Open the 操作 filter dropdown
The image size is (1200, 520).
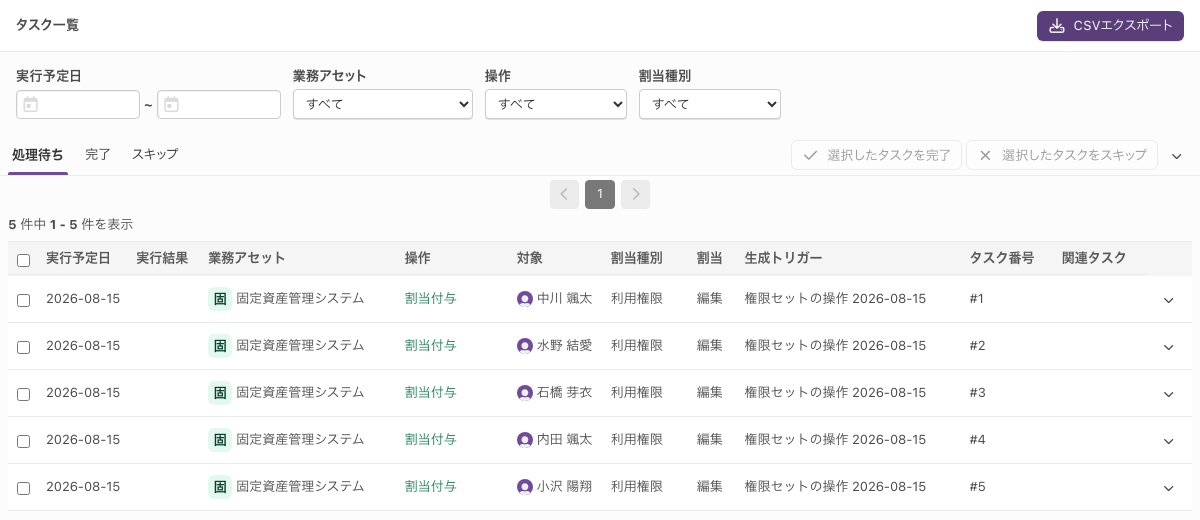tap(556, 104)
